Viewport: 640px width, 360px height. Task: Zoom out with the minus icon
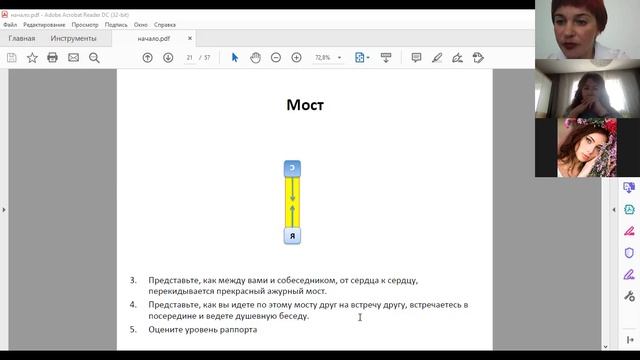pyautogui.click(x=276, y=58)
